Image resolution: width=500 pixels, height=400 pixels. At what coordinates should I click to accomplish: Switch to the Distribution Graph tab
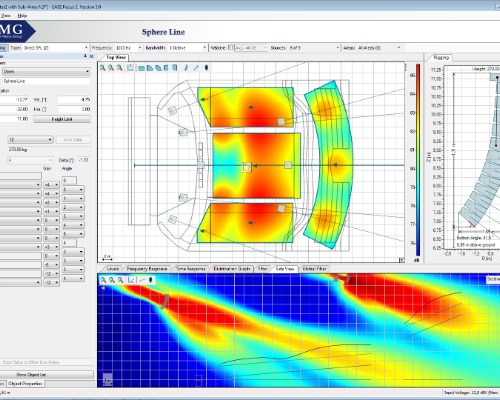click(232, 269)
